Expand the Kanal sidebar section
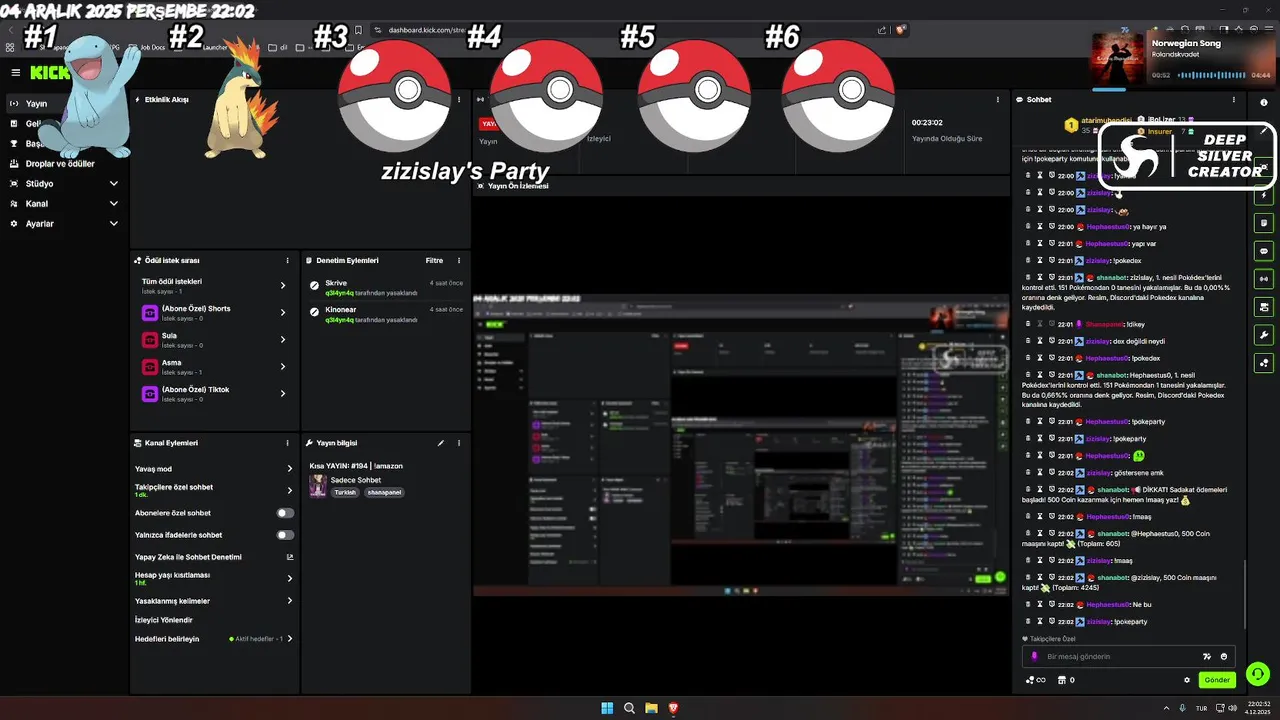 64,204
